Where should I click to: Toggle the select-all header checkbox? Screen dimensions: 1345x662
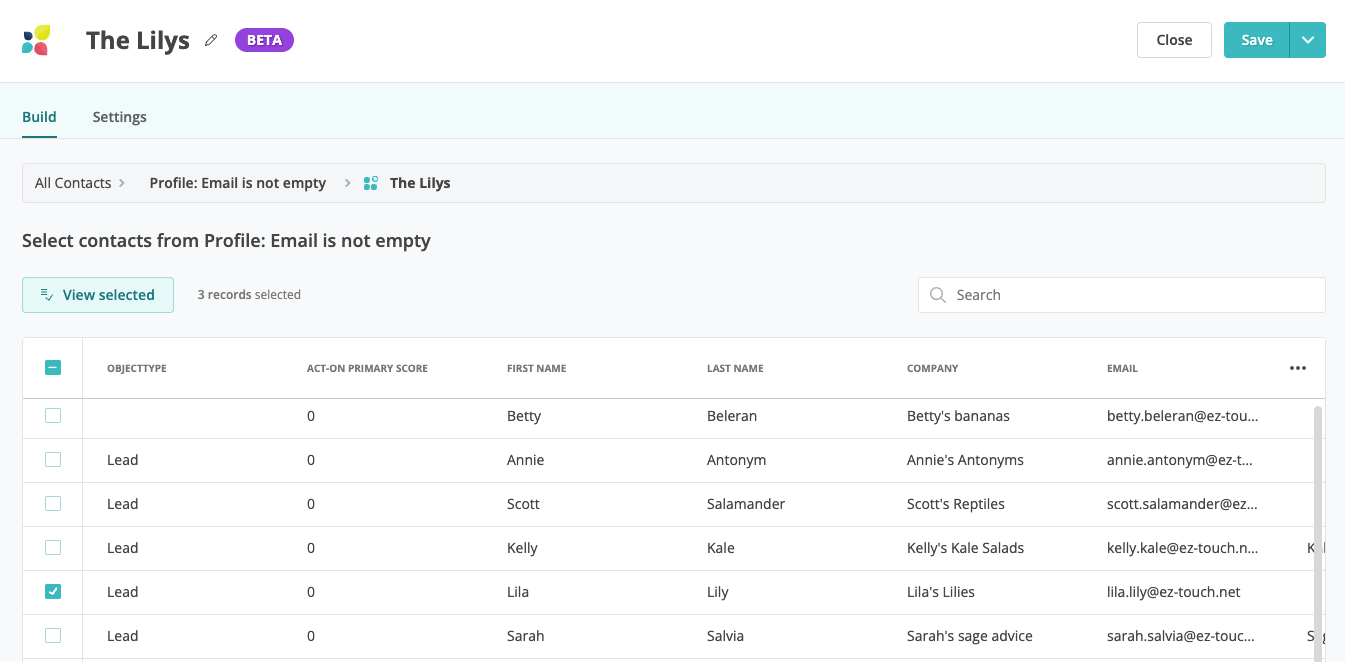53,368
